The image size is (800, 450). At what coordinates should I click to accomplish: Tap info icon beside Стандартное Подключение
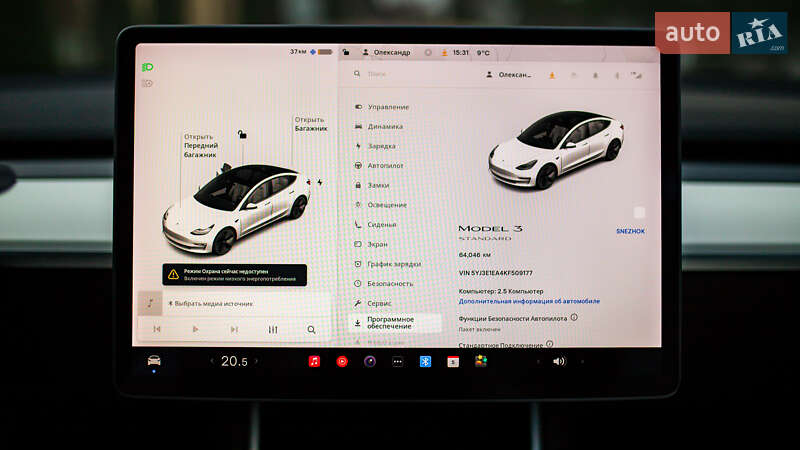point(549,344)
